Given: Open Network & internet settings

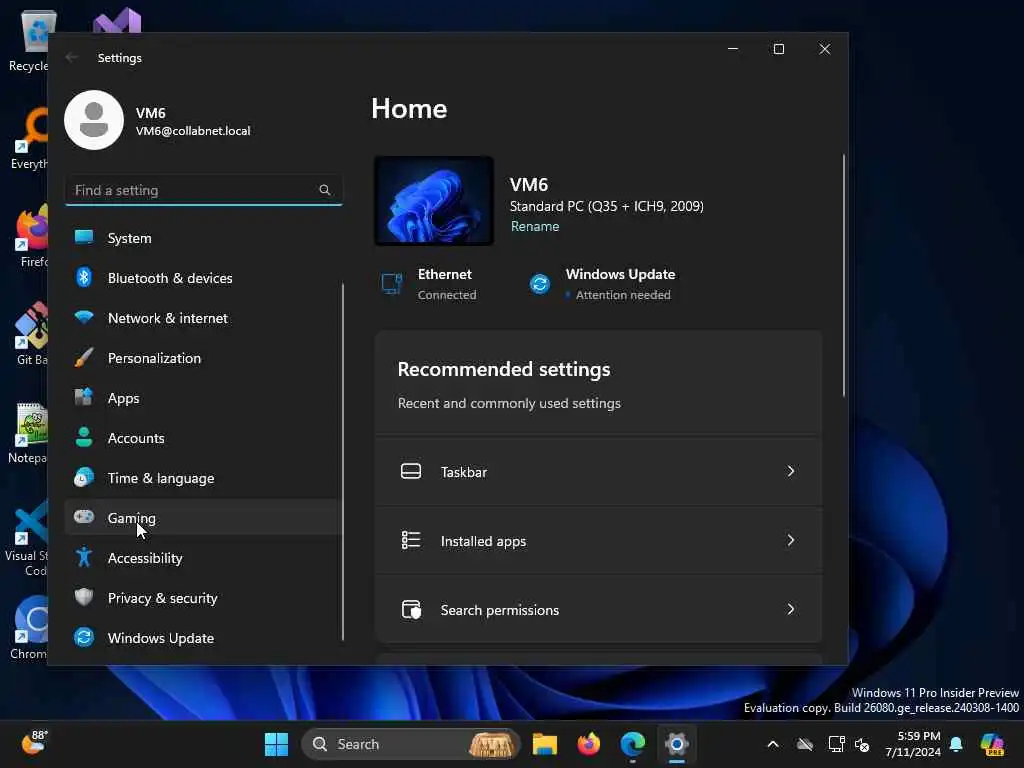Looking at the screenshot, I should pyautogui.click(x=204, y=318).
